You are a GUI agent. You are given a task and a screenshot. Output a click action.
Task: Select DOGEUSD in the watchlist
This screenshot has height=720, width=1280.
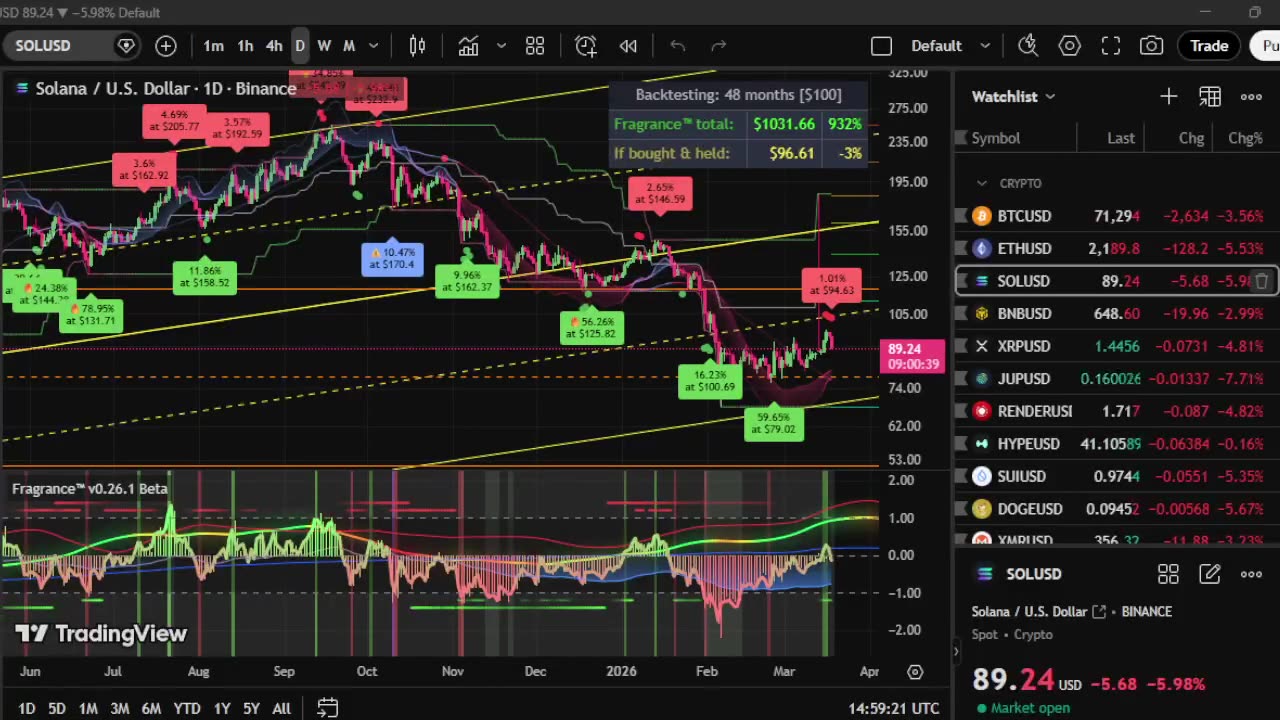[x=1117, y=509]
